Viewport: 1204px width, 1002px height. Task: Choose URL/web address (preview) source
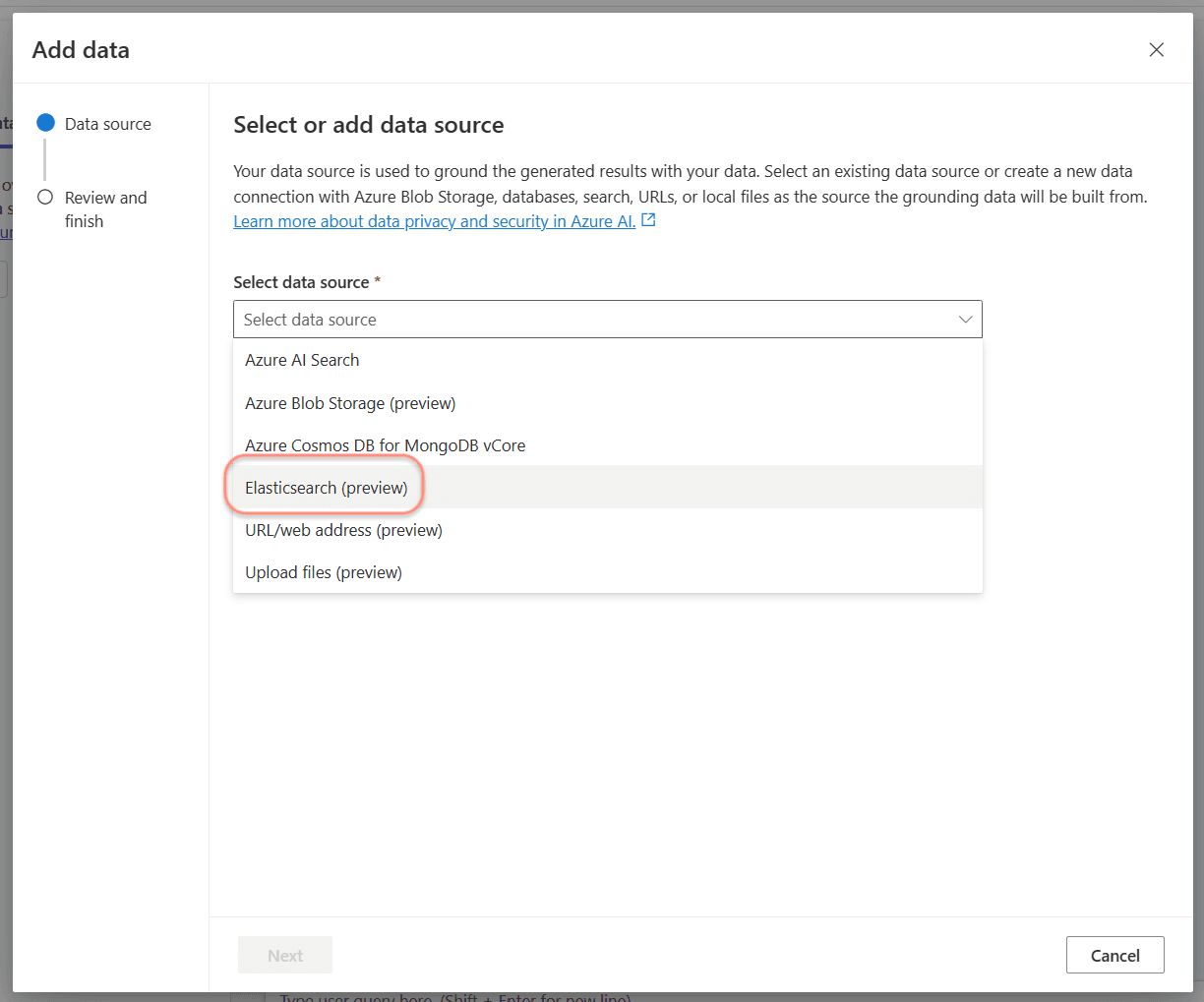pos(343,529)
